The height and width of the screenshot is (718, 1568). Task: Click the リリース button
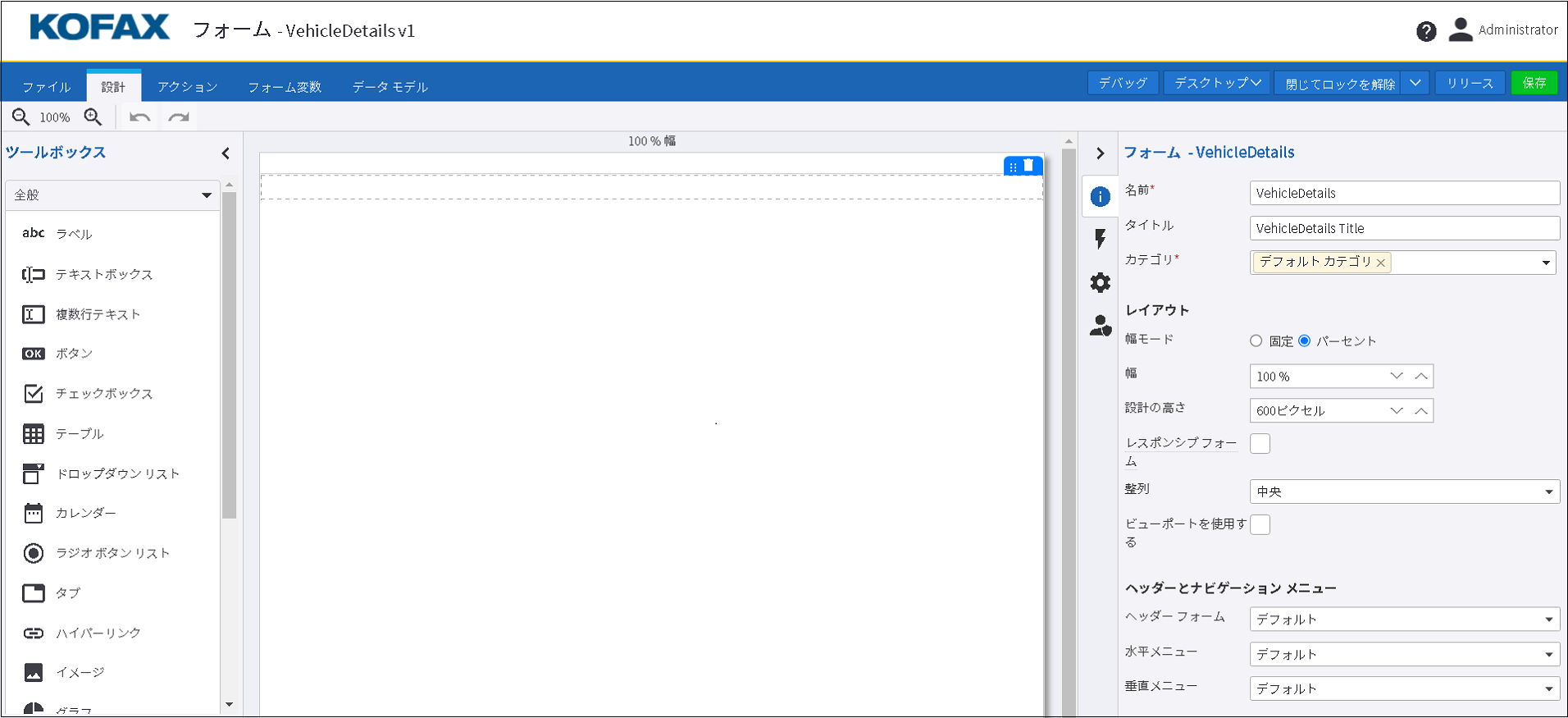click(x=1470, y=83)
